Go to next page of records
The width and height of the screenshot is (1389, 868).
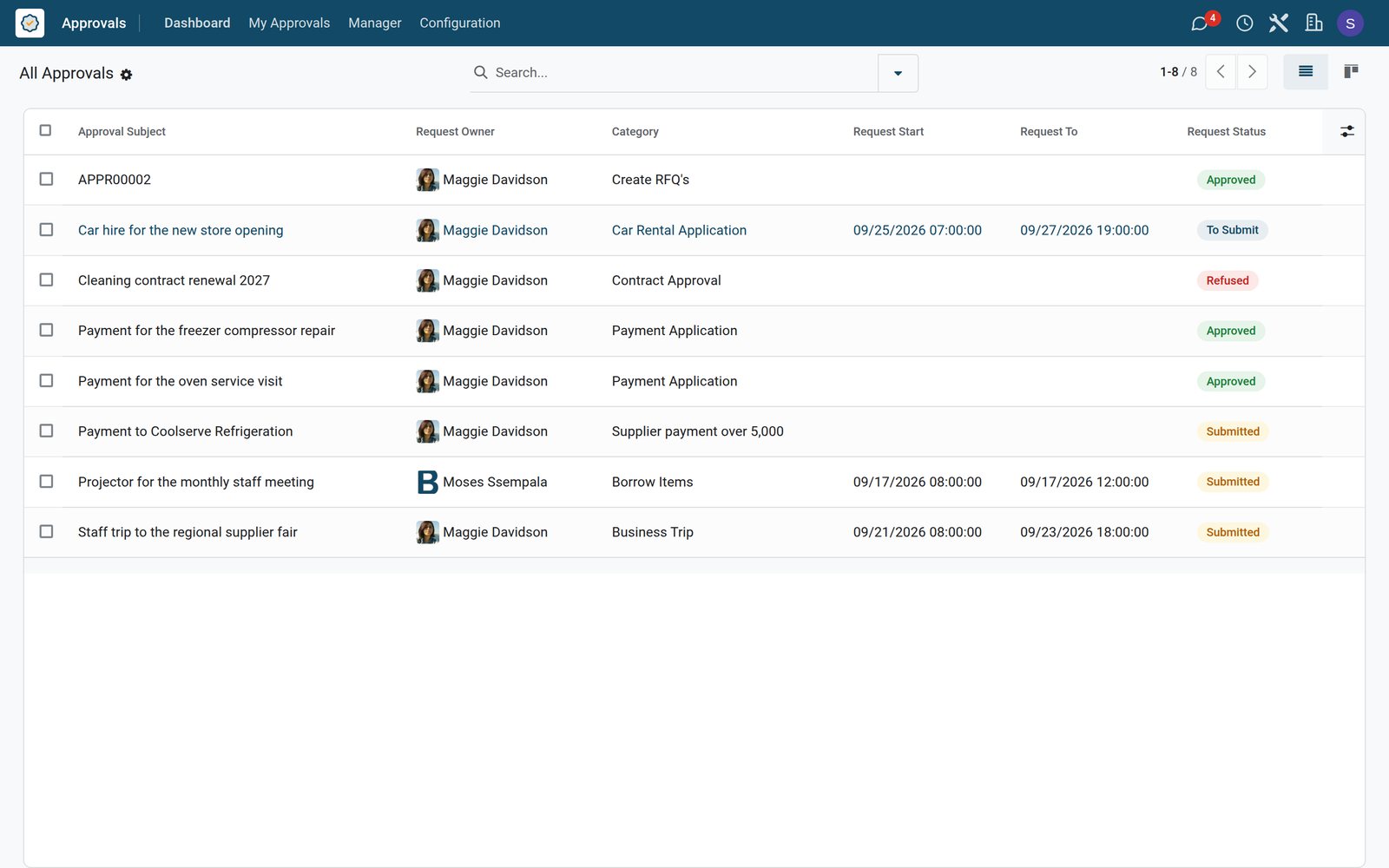tap(1252, 72)
